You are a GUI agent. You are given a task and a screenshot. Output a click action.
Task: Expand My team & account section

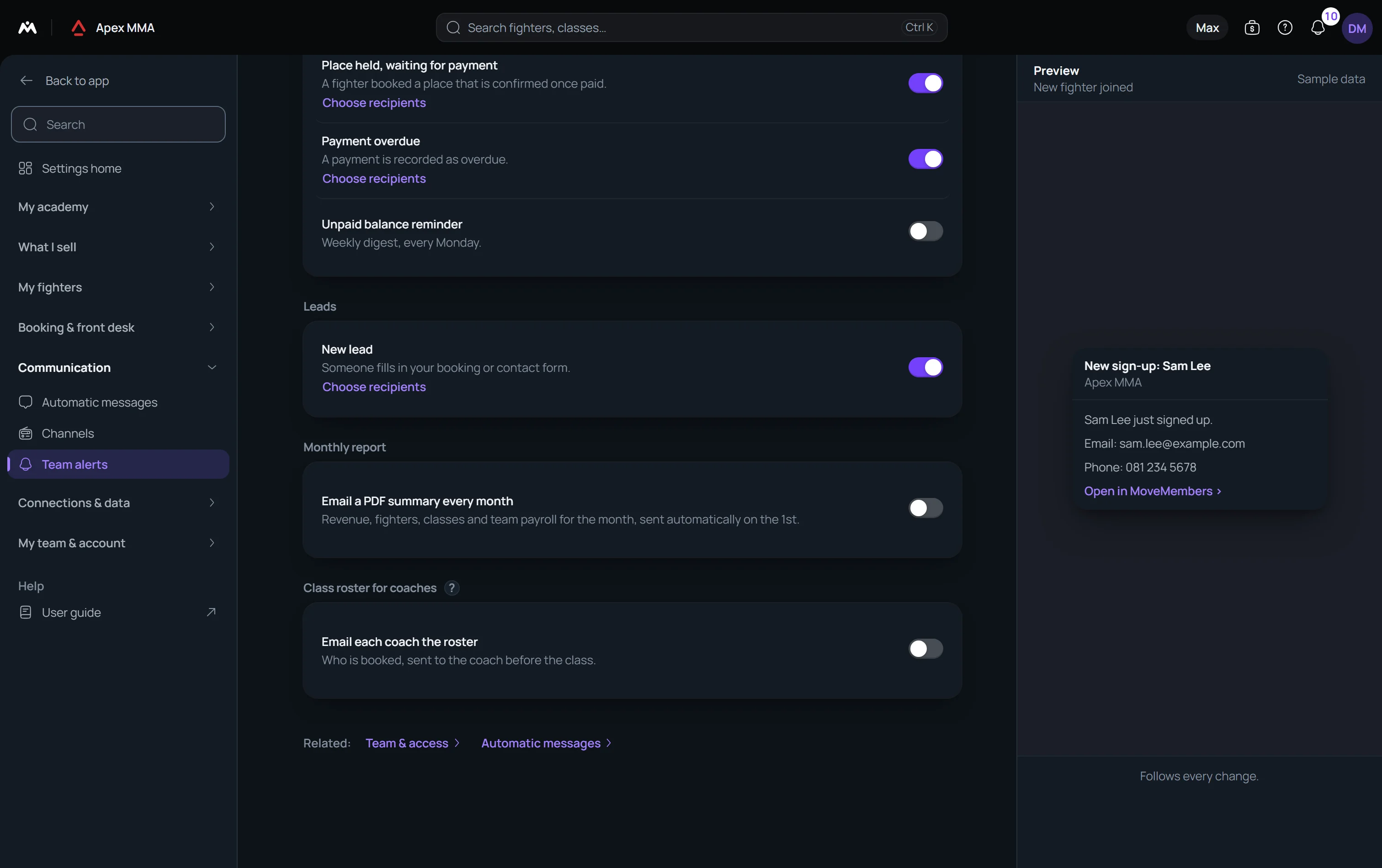click(x=118, y=543)
